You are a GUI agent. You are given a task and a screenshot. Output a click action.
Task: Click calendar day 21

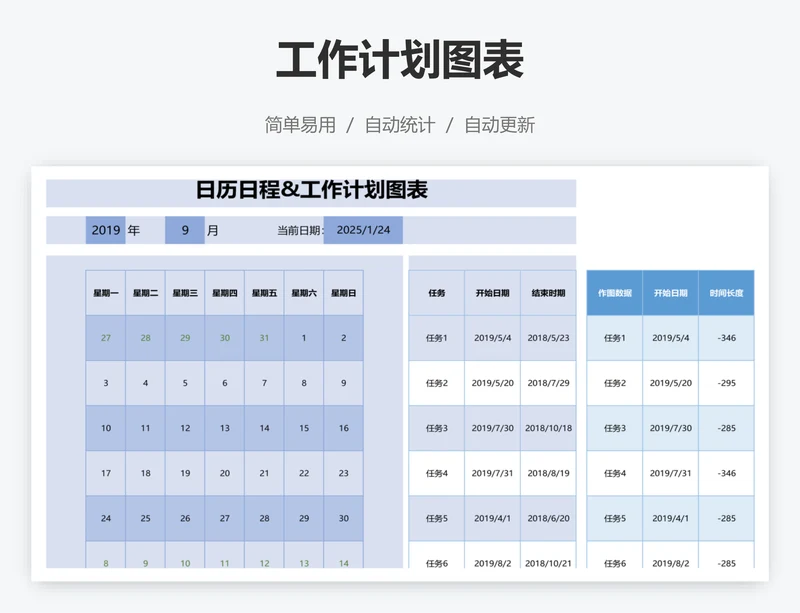tap(264, 473)
